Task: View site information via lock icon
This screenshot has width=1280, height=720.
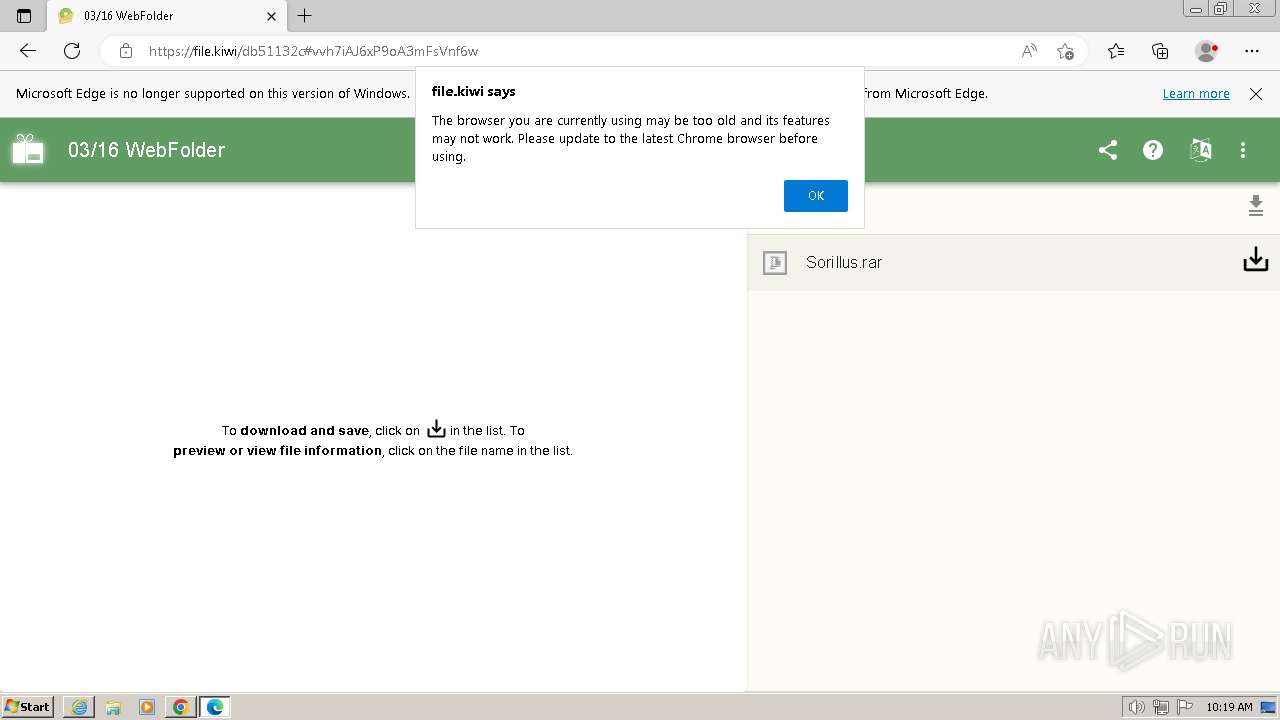Action: (x=125, y=51)
